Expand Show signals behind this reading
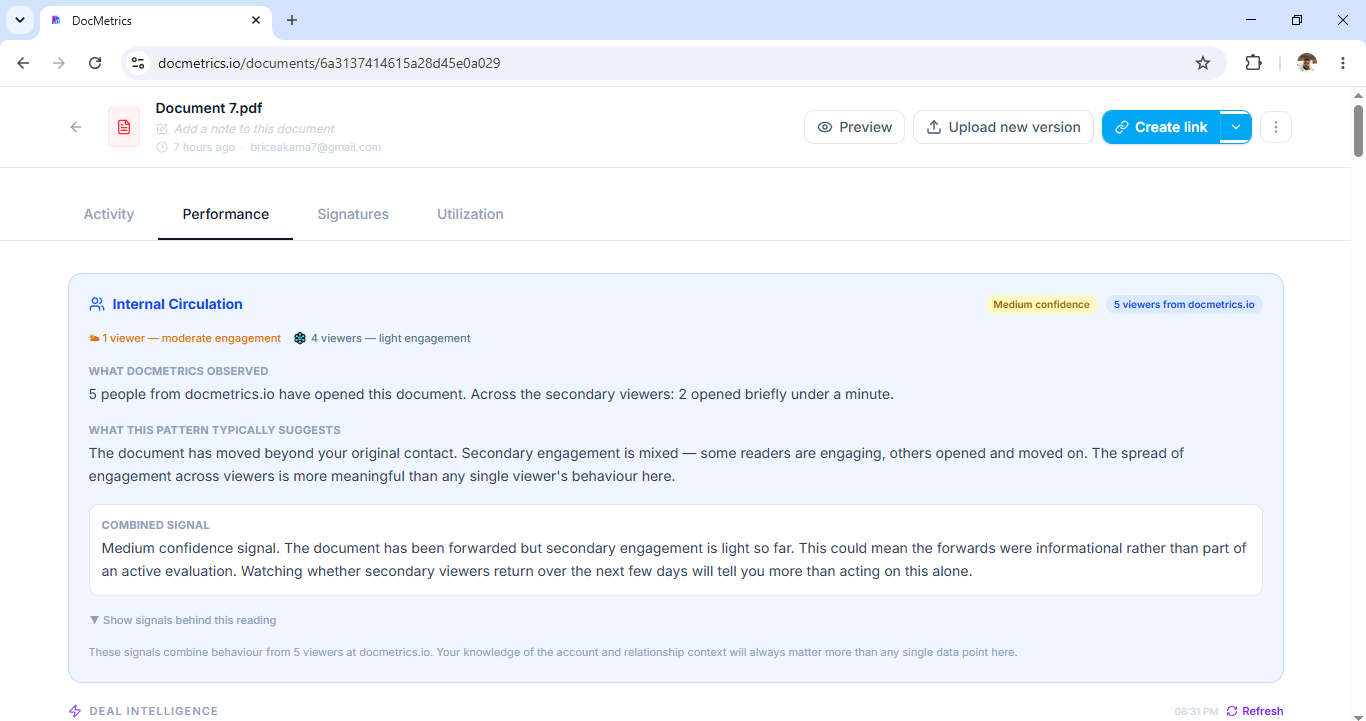Screen dimensions: 1366x721 click(183, 620)
